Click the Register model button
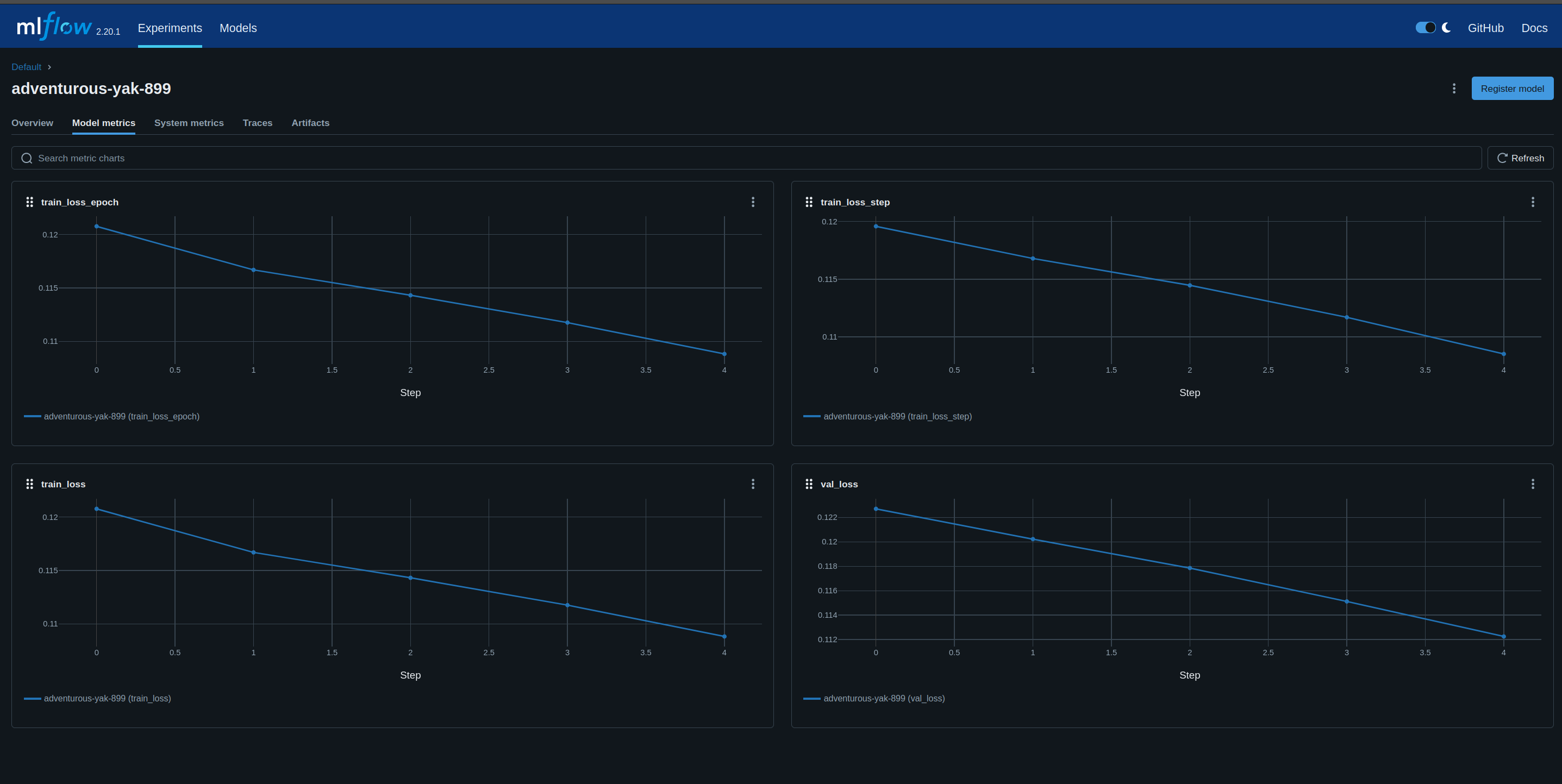This screenshot has width=1562, height=784. click(x=1513, y=89)
